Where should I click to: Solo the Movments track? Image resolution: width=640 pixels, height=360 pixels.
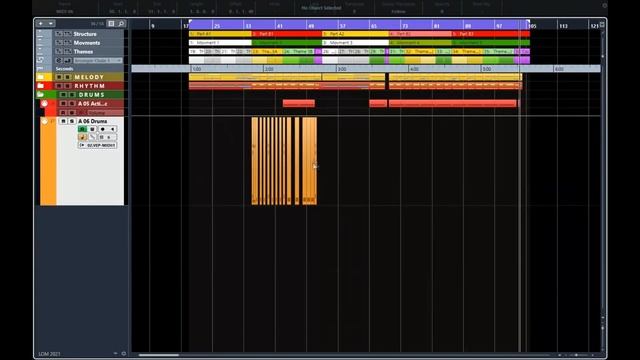coord(67,42)
